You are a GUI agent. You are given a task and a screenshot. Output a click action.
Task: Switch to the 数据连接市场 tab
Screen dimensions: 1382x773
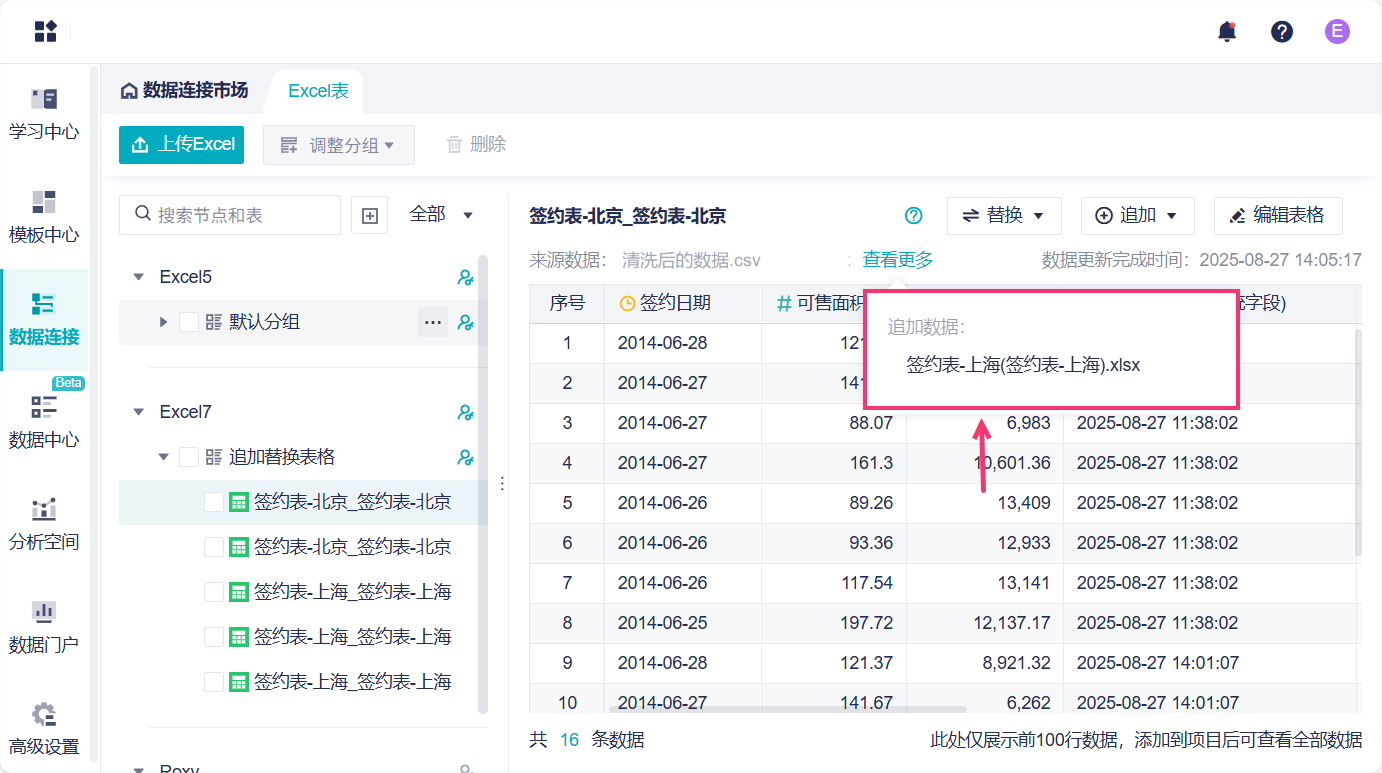click(184, 91)
